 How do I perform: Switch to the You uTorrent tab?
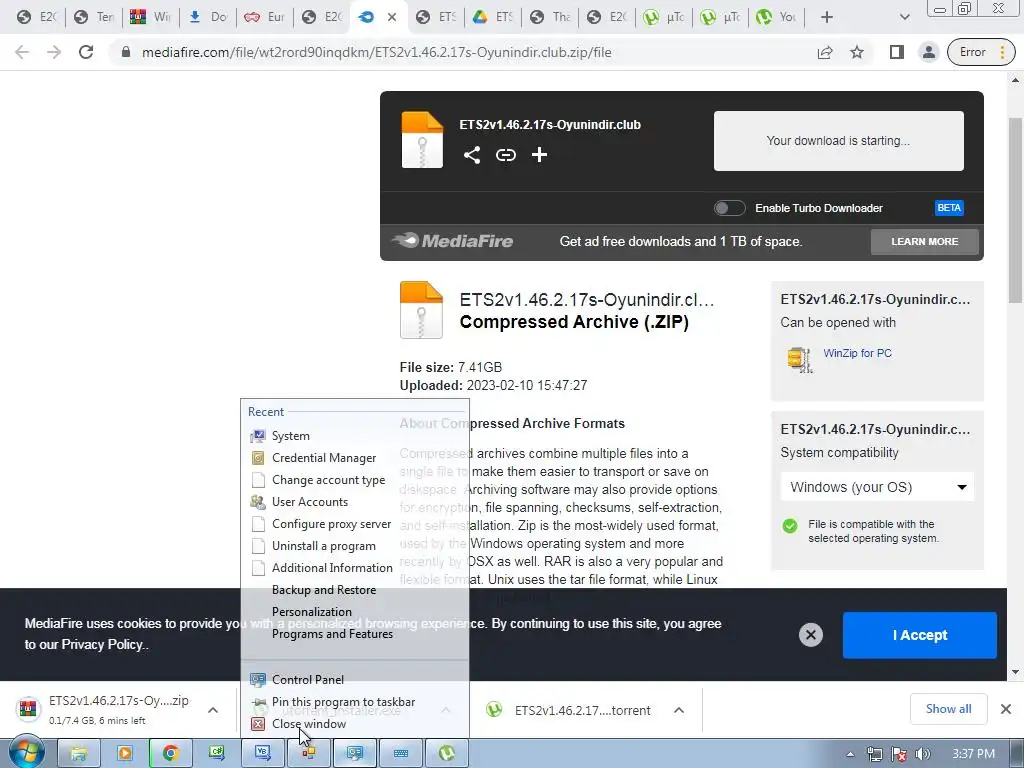(776, 17)
